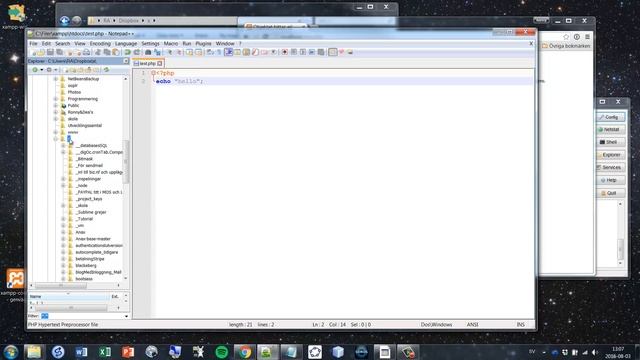Click Services button in XAMPP window

tap(611, 167)
